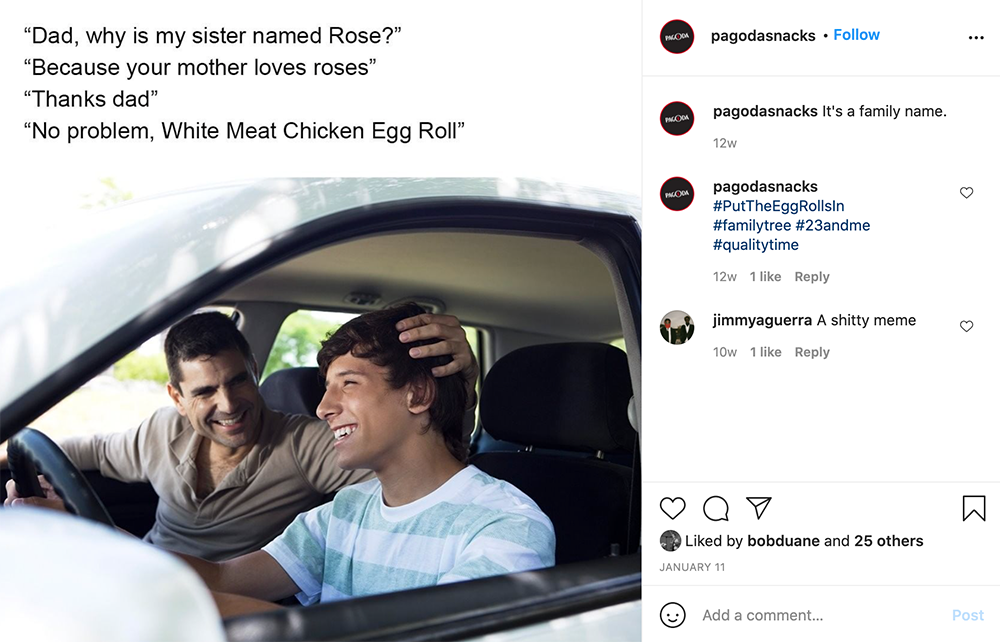
Task: View the 25 others who liked
Action: click(x=888, y=541)
